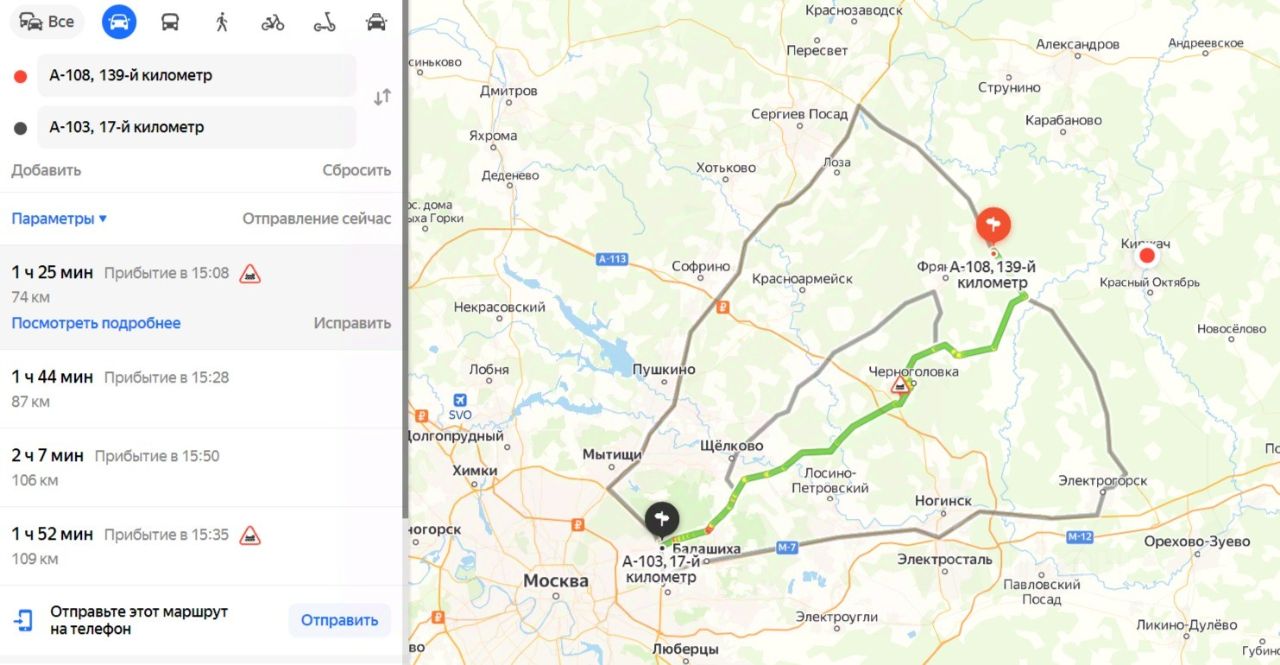Image resolution: width=1280 pixels, height=665 pixels.
Task: Select the 1 ч 52 мин 109 км route
Action: click(x=201, y=546)
